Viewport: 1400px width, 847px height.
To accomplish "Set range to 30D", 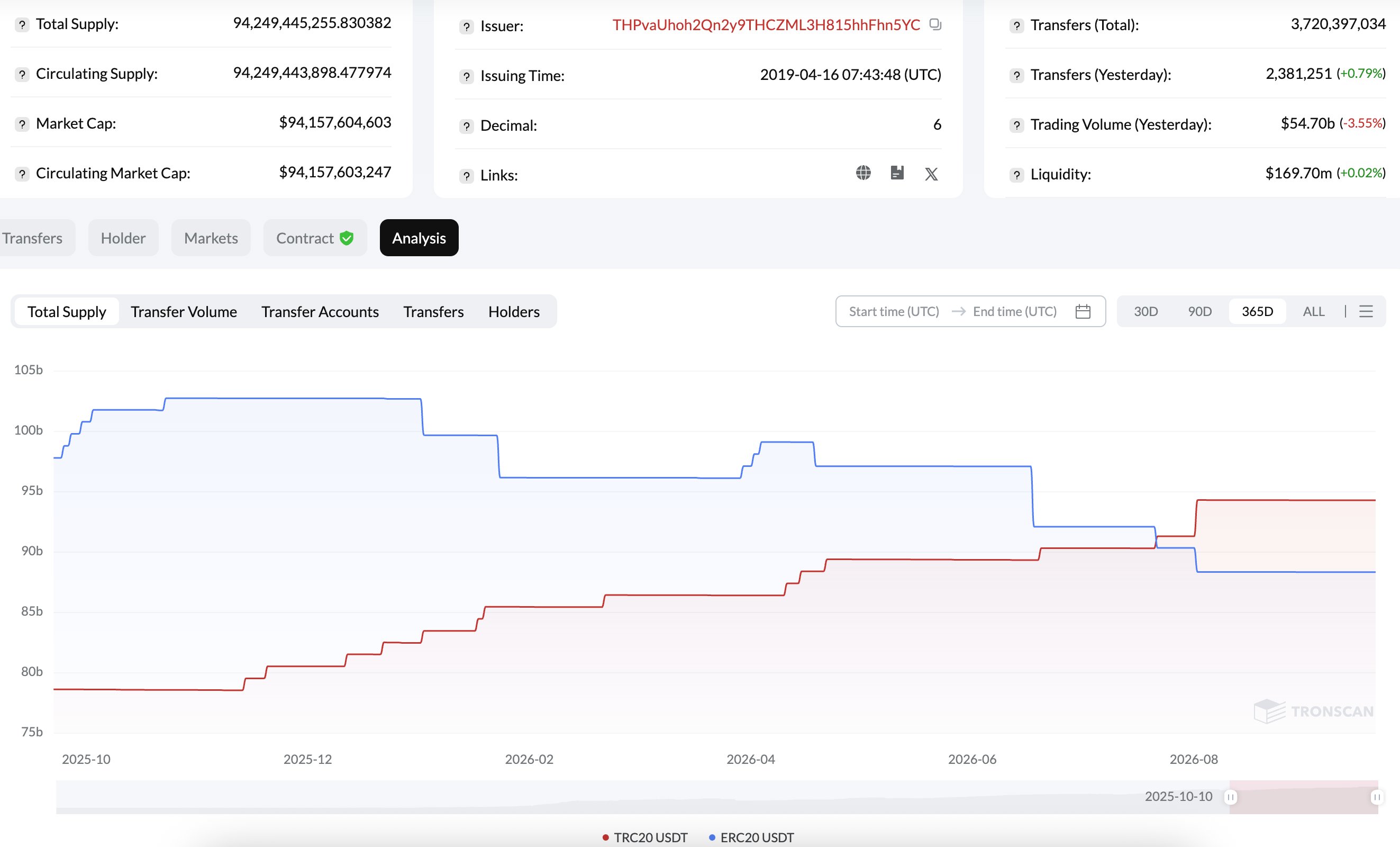I will coord(1146,311).
